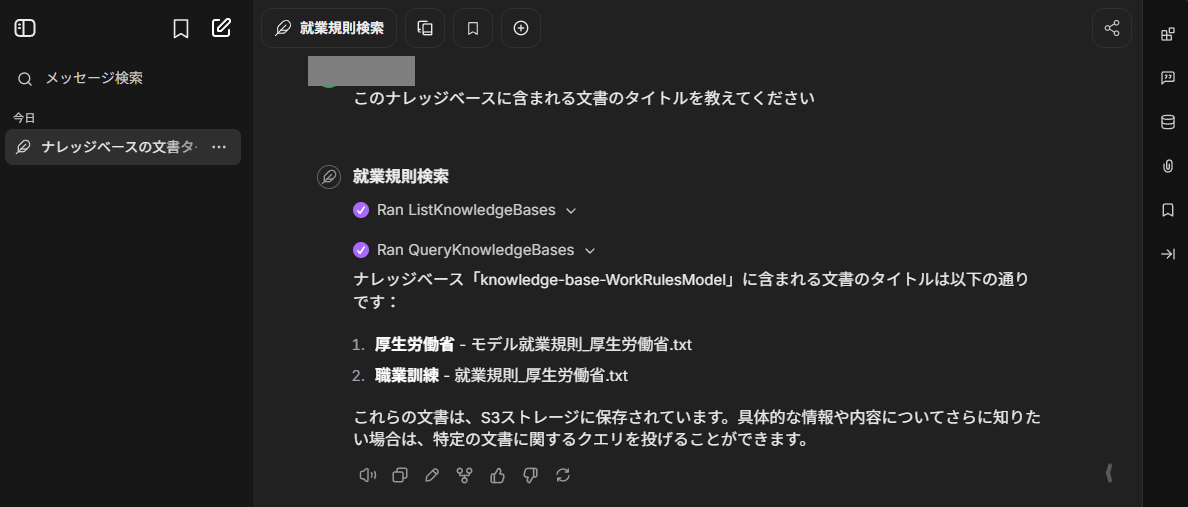Give thumbs down to the response
Screen dimensions: 1188x507
click(x=530, y=475)
